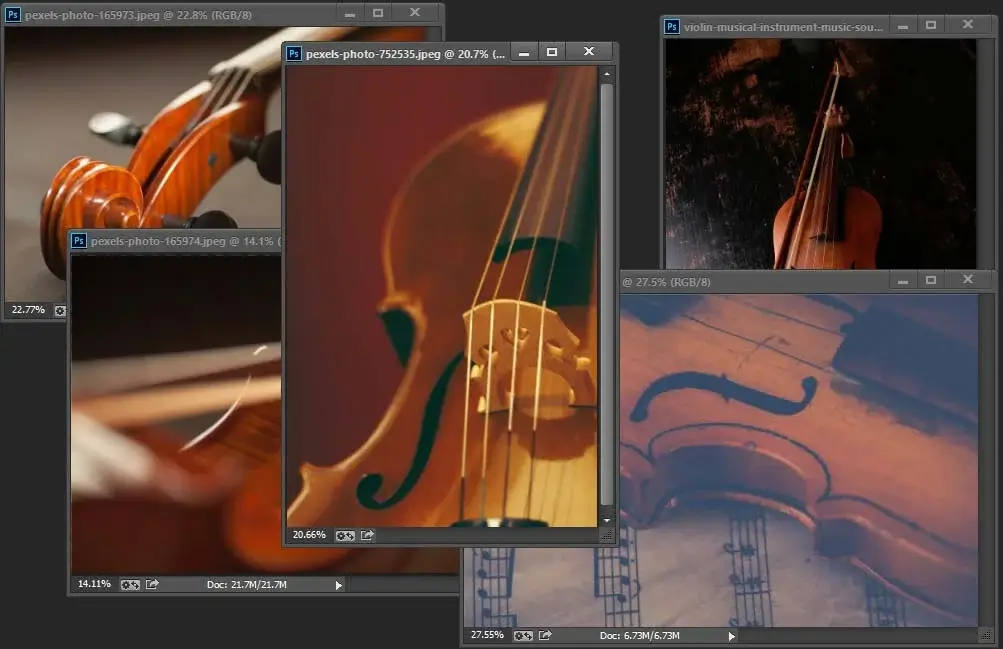Click resize grip of the 27.5% window

coord(987,636)
